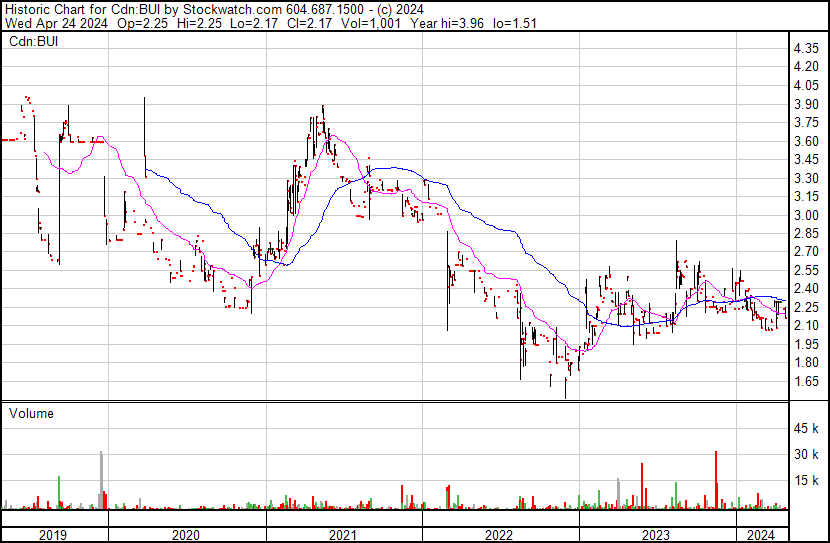Click the 30 k volume axis label

coord(806,455)
